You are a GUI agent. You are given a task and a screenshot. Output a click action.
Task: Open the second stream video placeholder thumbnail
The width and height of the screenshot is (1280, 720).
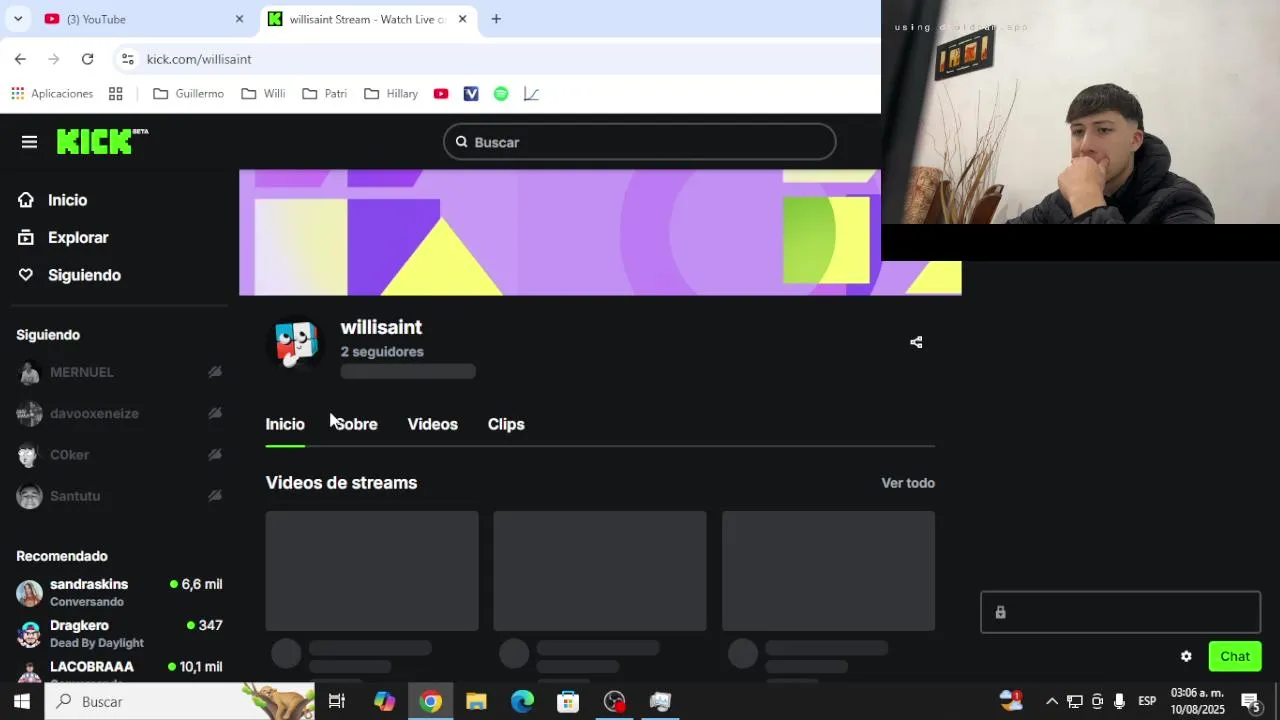600,571
